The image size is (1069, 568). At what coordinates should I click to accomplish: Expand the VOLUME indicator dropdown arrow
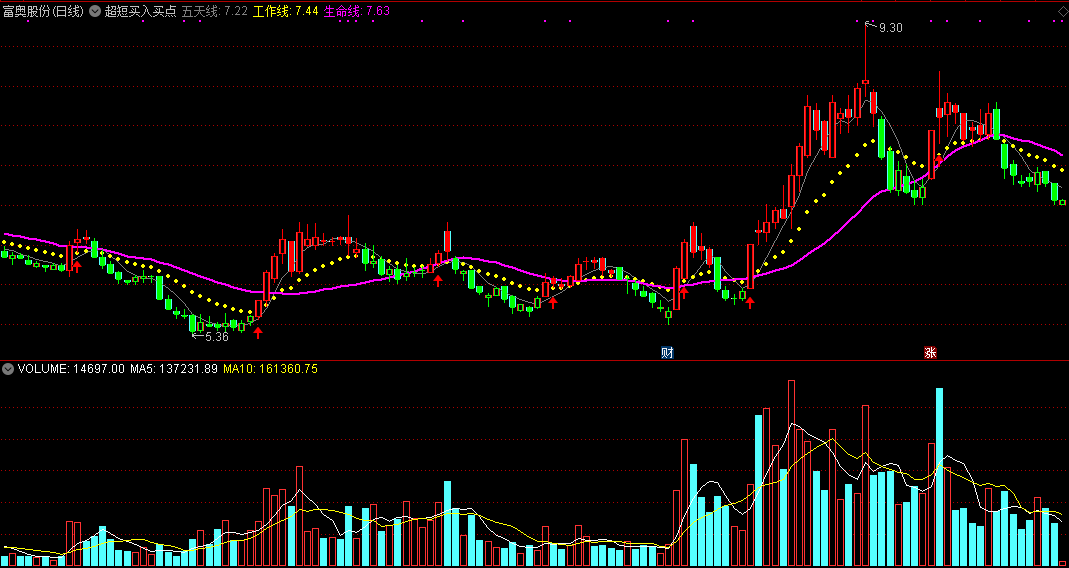click(x=8, y=369)
